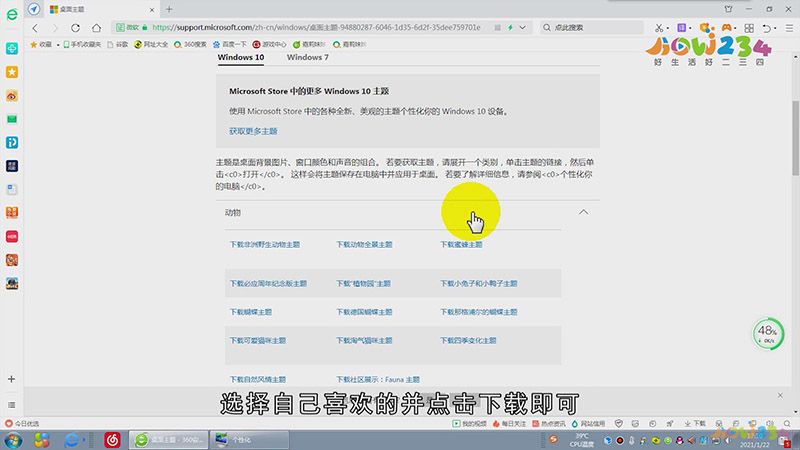
Task: Click the 点此搜索 search box
Action: pyautogui.click(x=592, y=28)
